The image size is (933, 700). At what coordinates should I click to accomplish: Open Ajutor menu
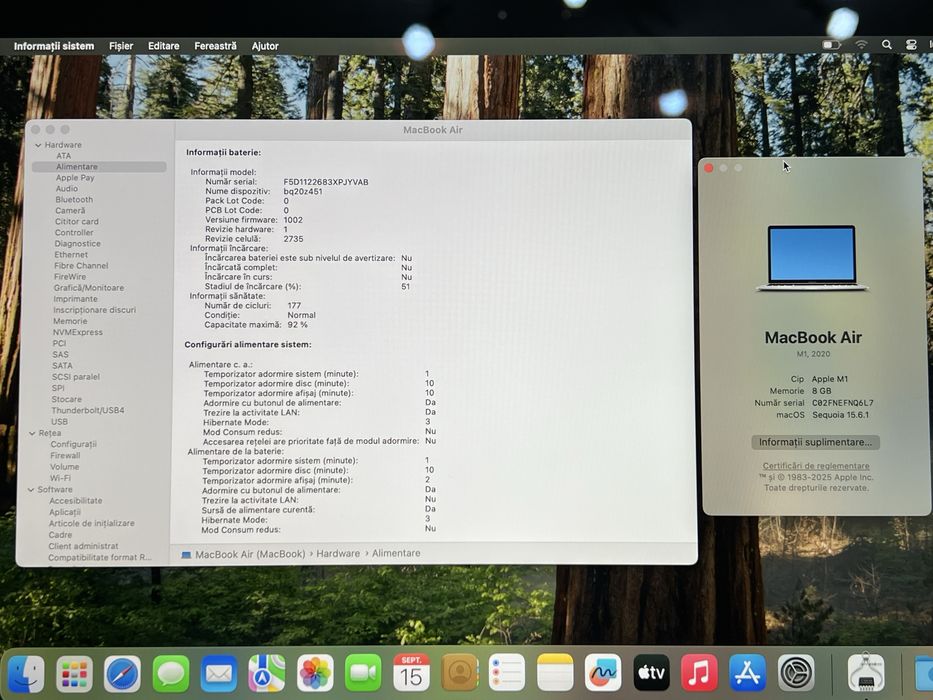coord(265,46)
